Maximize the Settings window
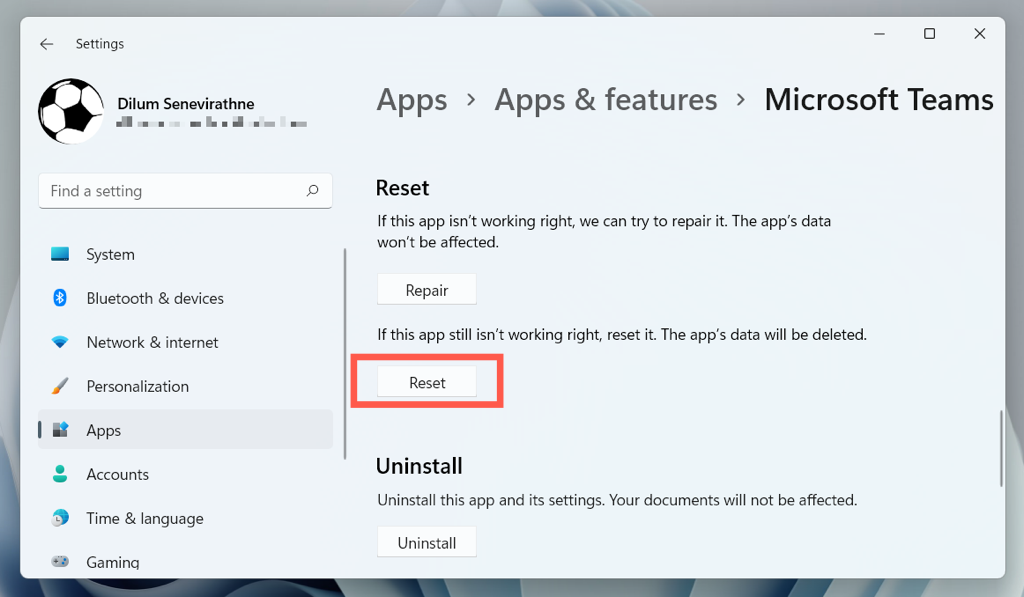The image size is (1024, 597). 929,34
